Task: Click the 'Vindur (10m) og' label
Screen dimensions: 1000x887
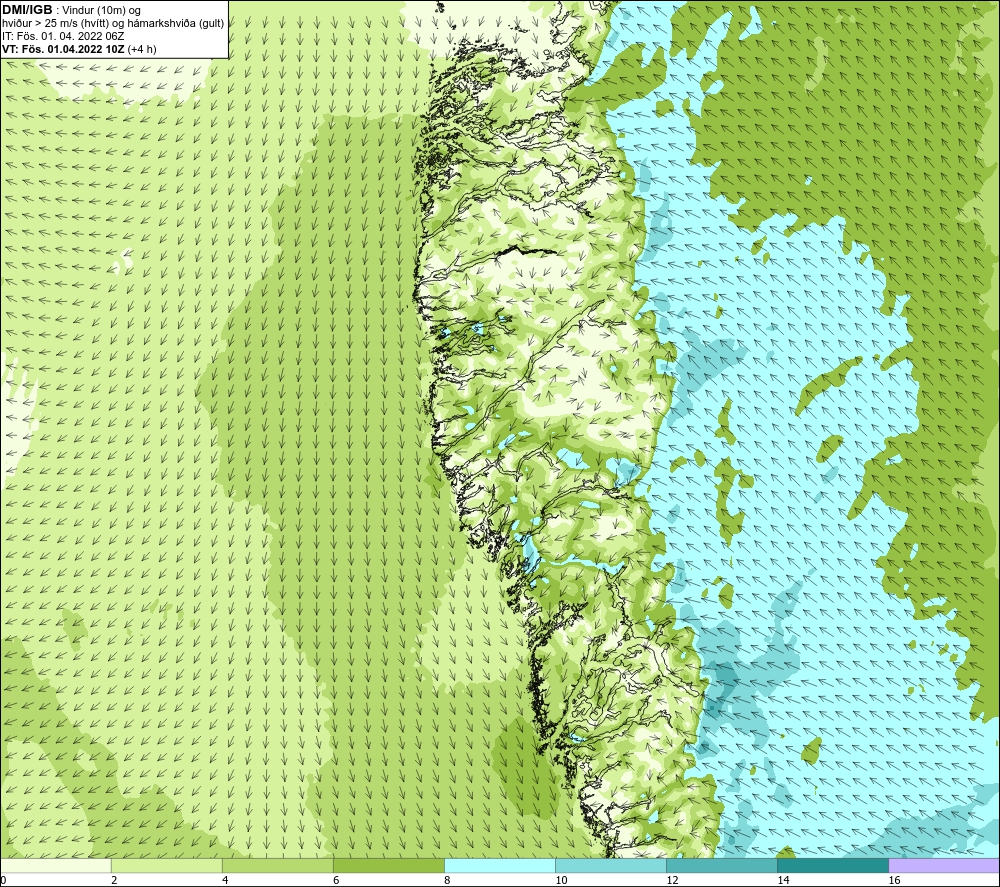Action: tap(101, 11)
